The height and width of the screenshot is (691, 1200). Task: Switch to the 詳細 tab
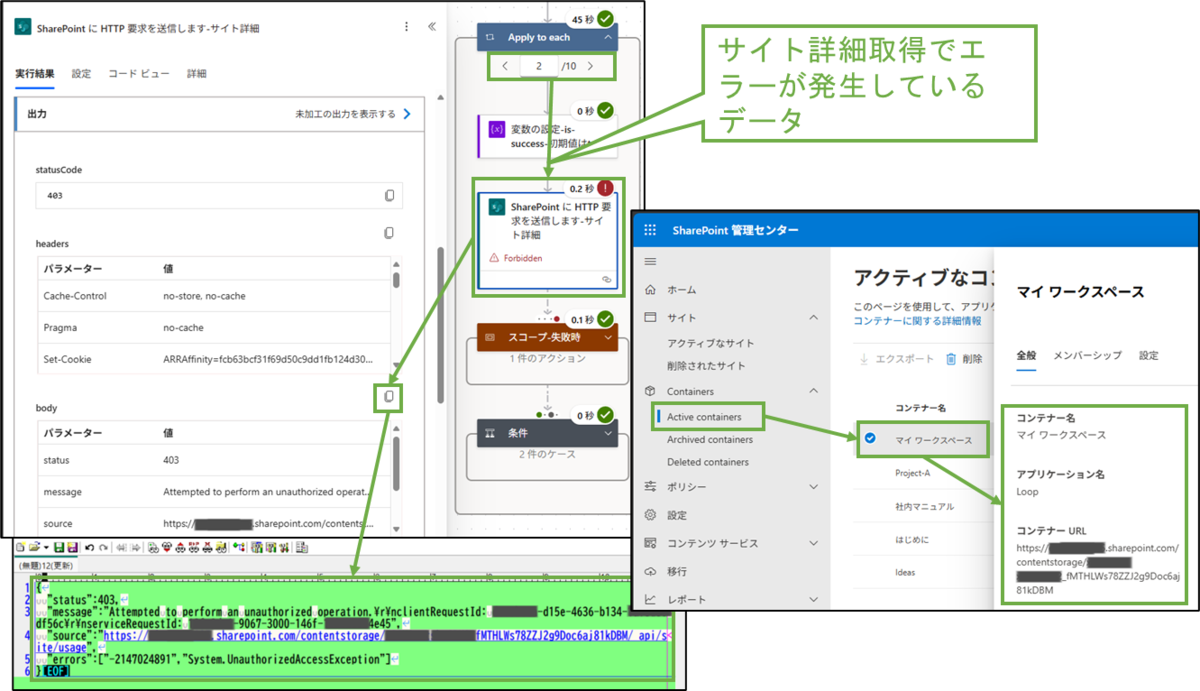tap(197, 74)
